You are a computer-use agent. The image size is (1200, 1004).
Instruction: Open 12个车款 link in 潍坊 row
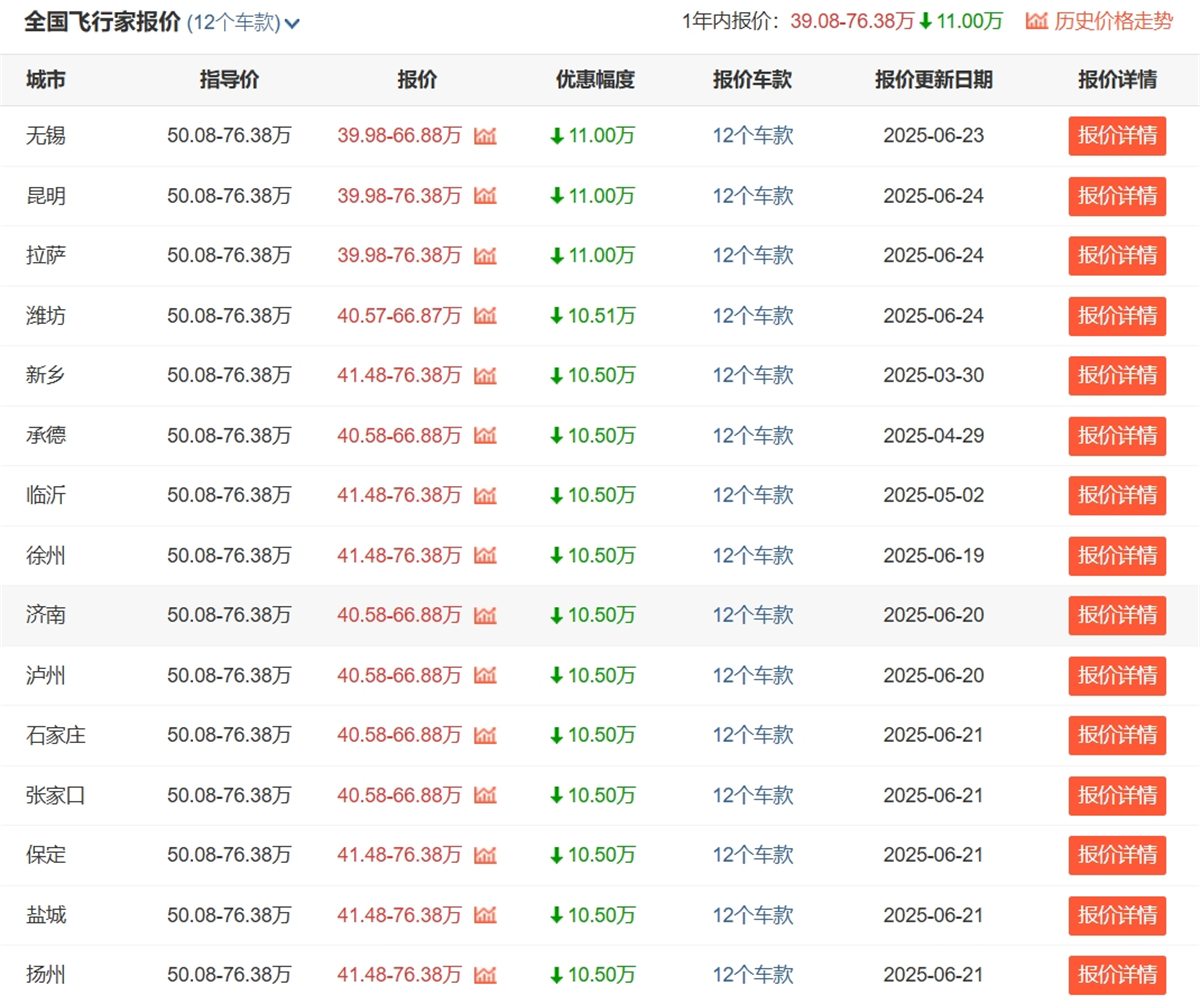pyautogui.click(x=753, y=316)
